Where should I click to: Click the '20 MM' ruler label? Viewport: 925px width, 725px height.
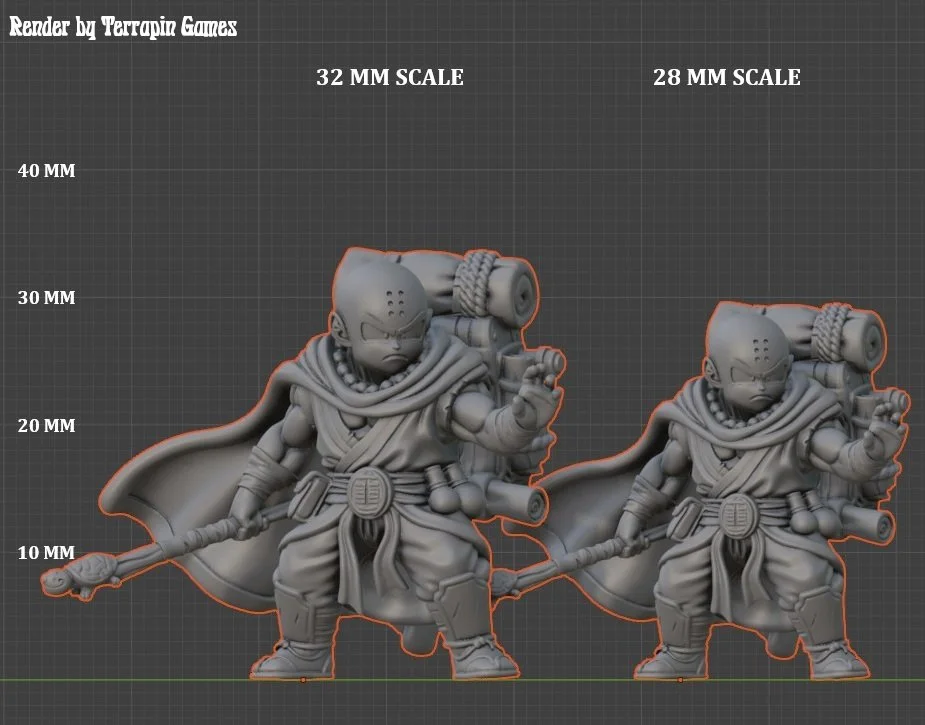tap(47, 425)
